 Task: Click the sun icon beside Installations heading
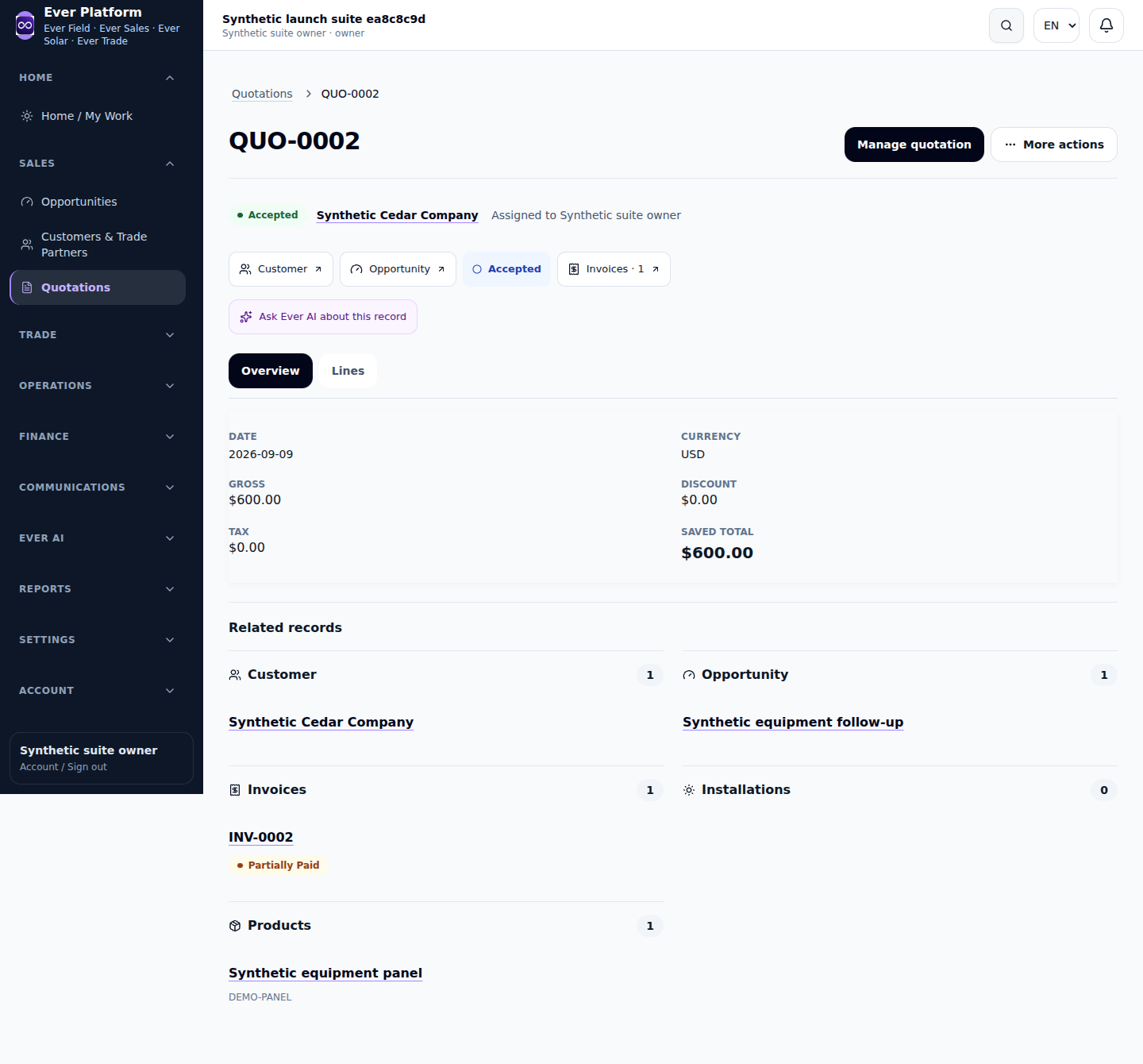689,790
